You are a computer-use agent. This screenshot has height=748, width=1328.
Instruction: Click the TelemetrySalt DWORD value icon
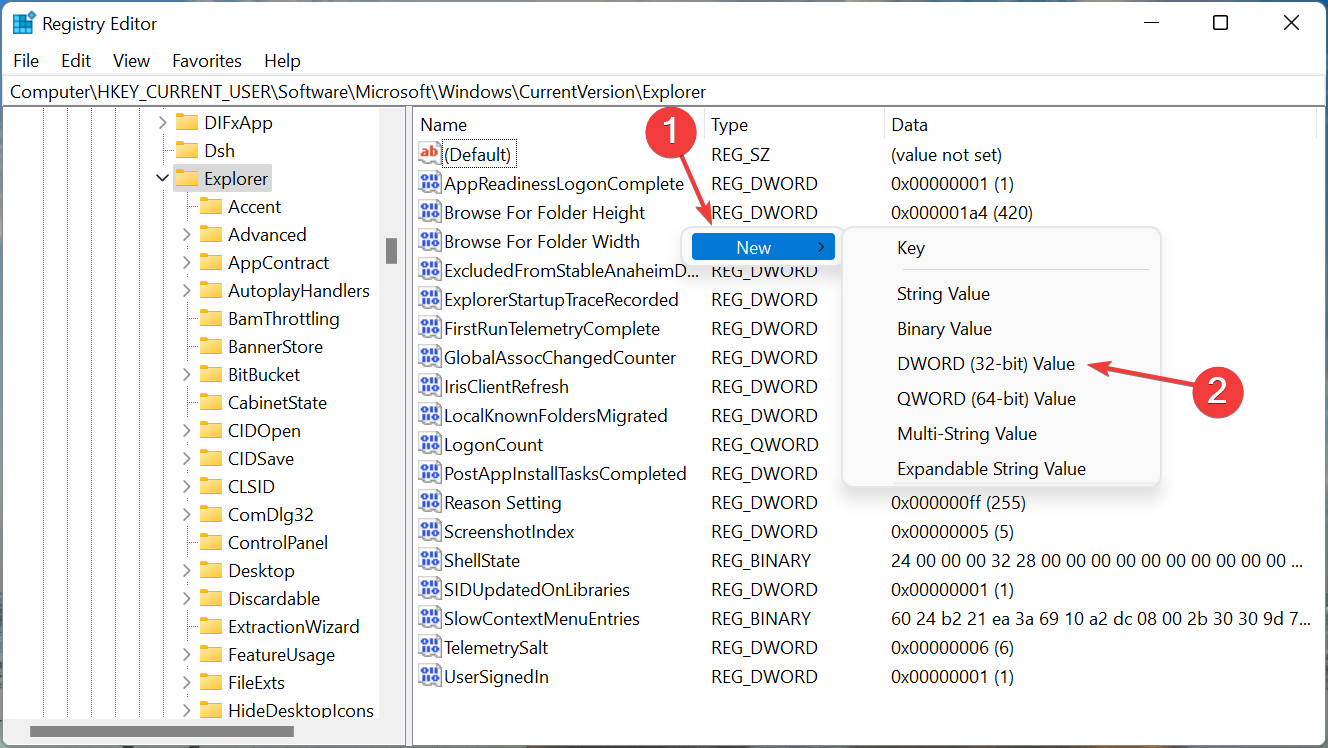[x=429, y=647]
